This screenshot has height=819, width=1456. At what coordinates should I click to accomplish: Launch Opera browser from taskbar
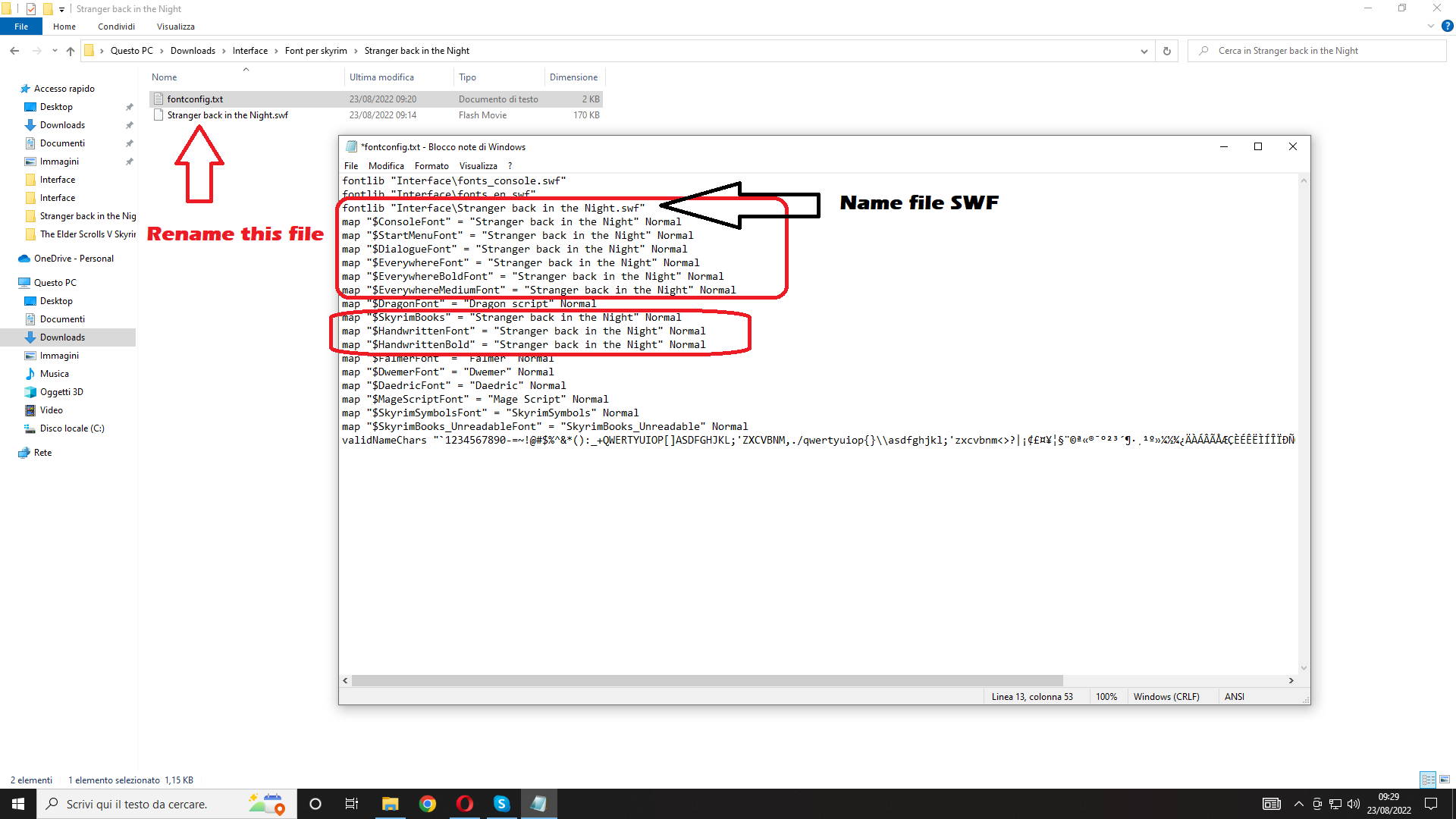coord(465,804)
